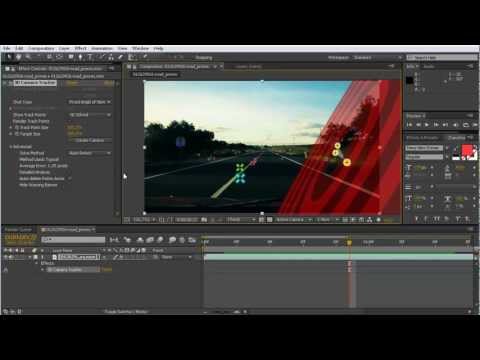Viewport: 480px width, 360px height.
Task: Click Toggle Switches / Modes button
Action: pyautogui.click(x=126, y=312)
